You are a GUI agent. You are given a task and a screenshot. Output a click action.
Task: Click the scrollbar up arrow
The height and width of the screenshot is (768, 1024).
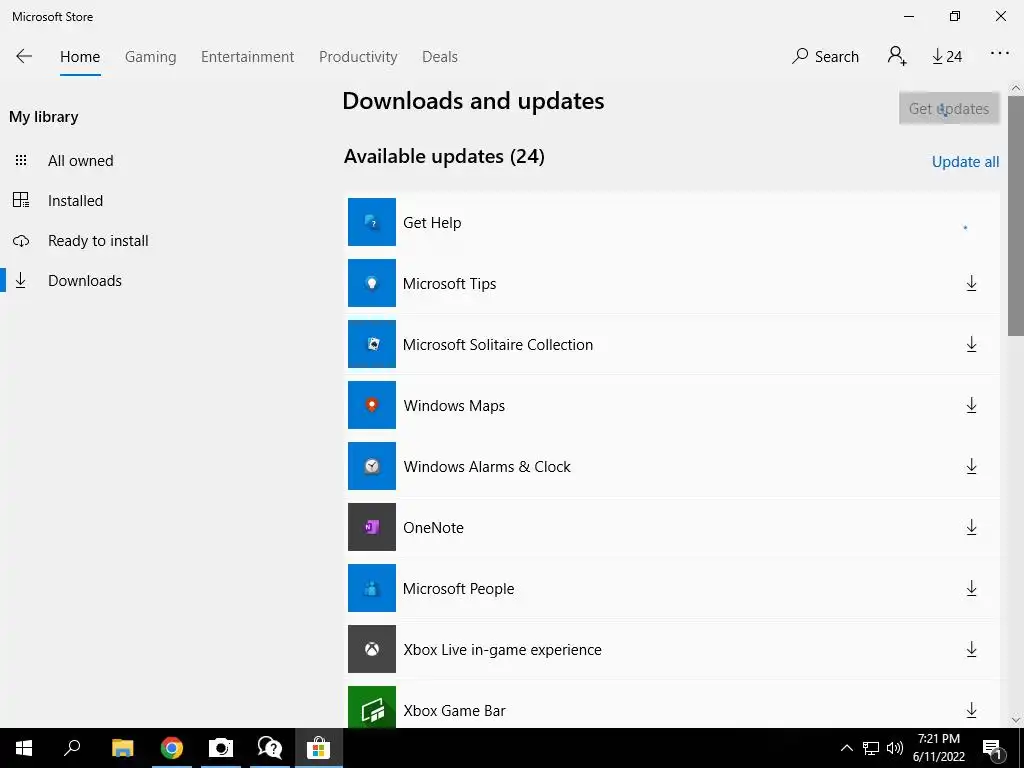tap(1016, 88)
